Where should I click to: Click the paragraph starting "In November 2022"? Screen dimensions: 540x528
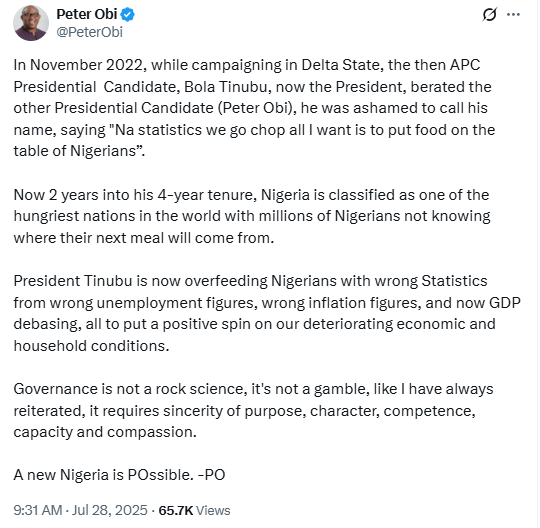click(254, 108)
